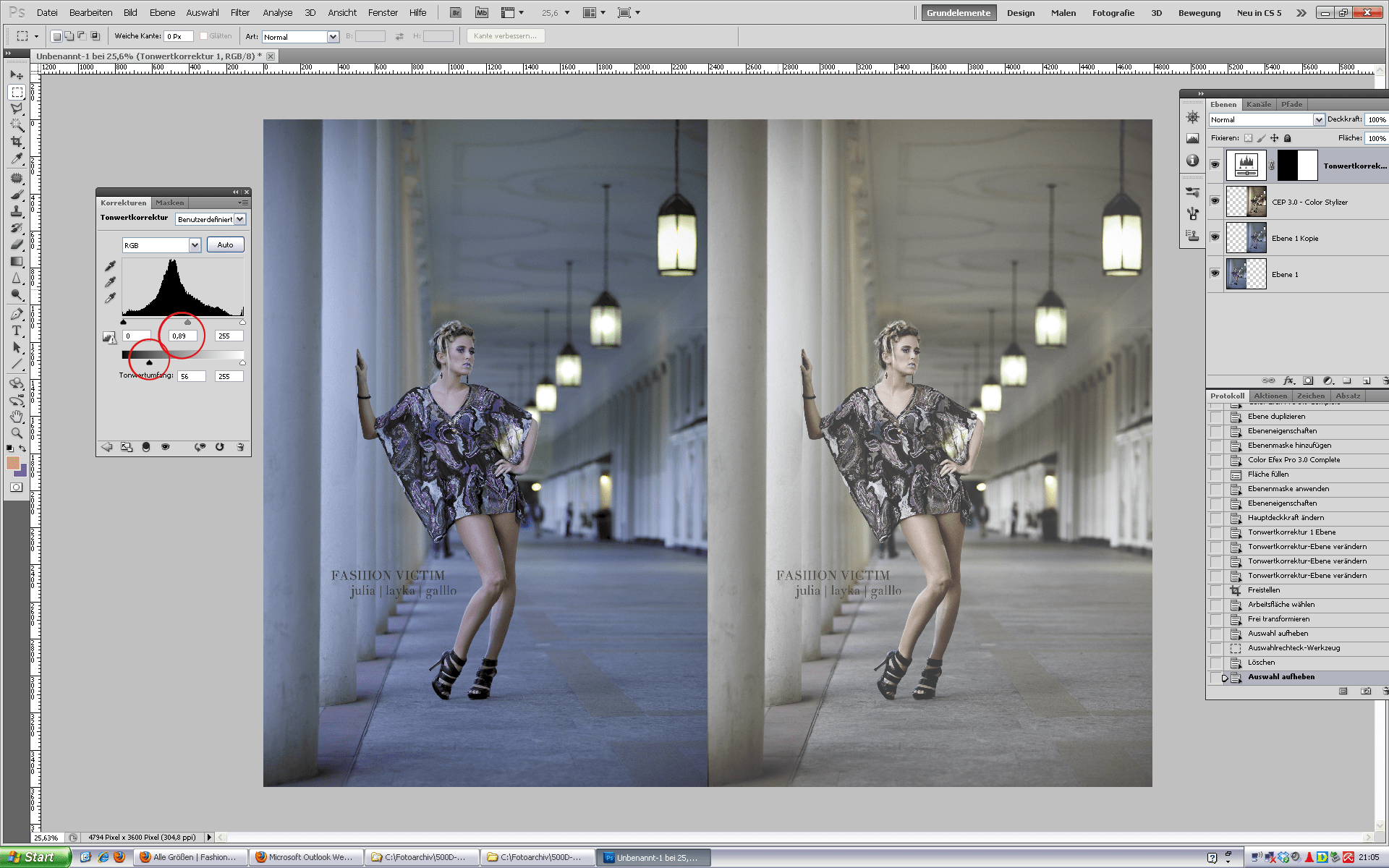Launch Bridge via the Br icon

[x=455, y=12]
